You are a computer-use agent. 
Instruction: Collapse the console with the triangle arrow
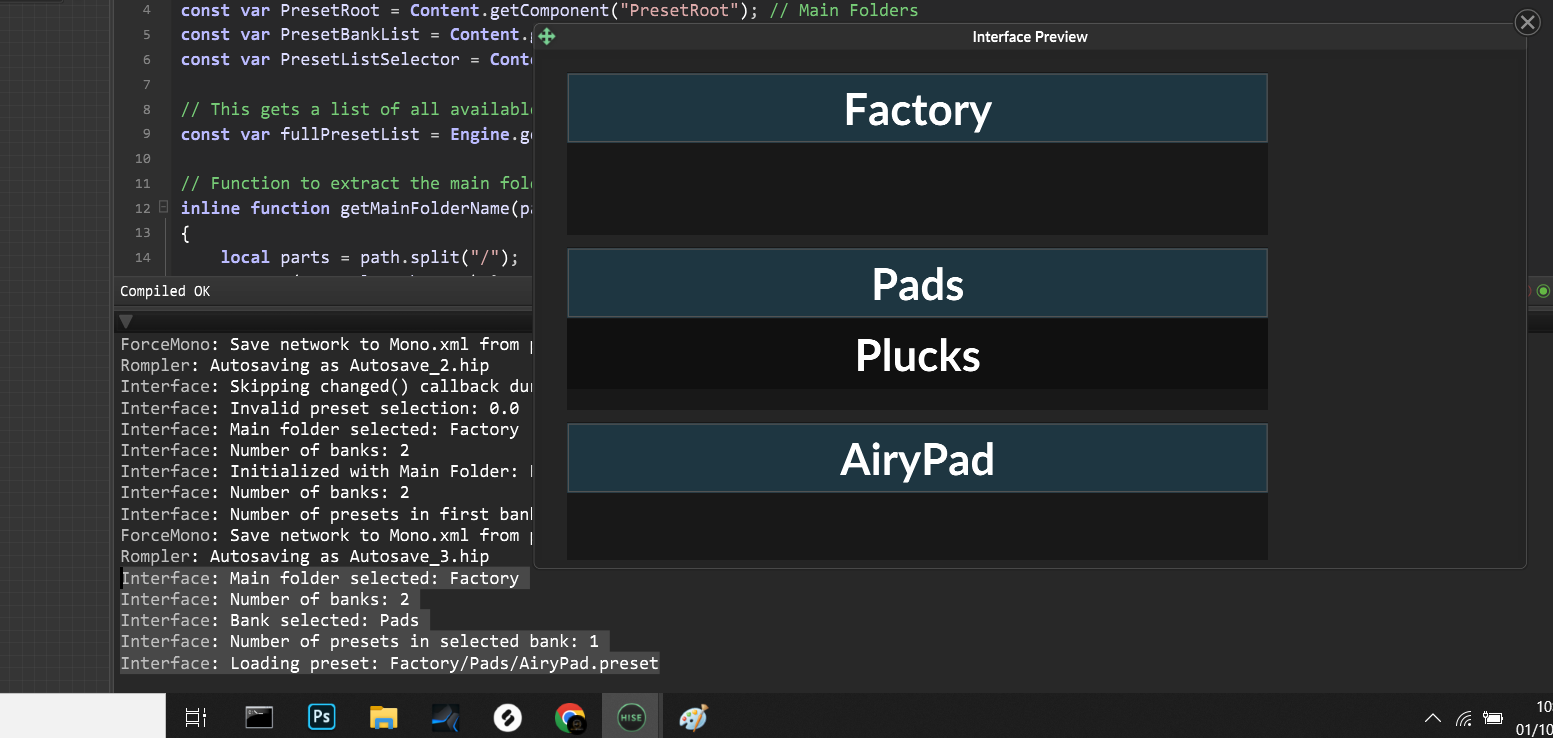126,322
